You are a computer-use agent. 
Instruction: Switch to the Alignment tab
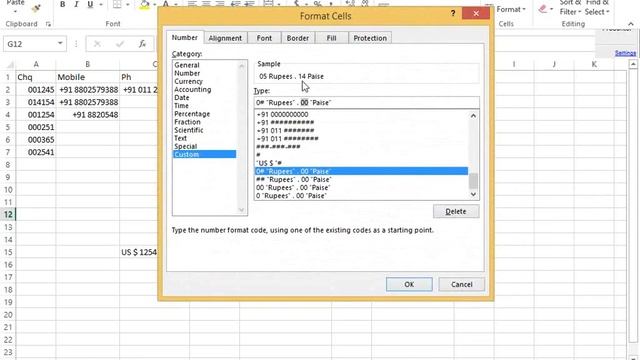click(225, 38)
